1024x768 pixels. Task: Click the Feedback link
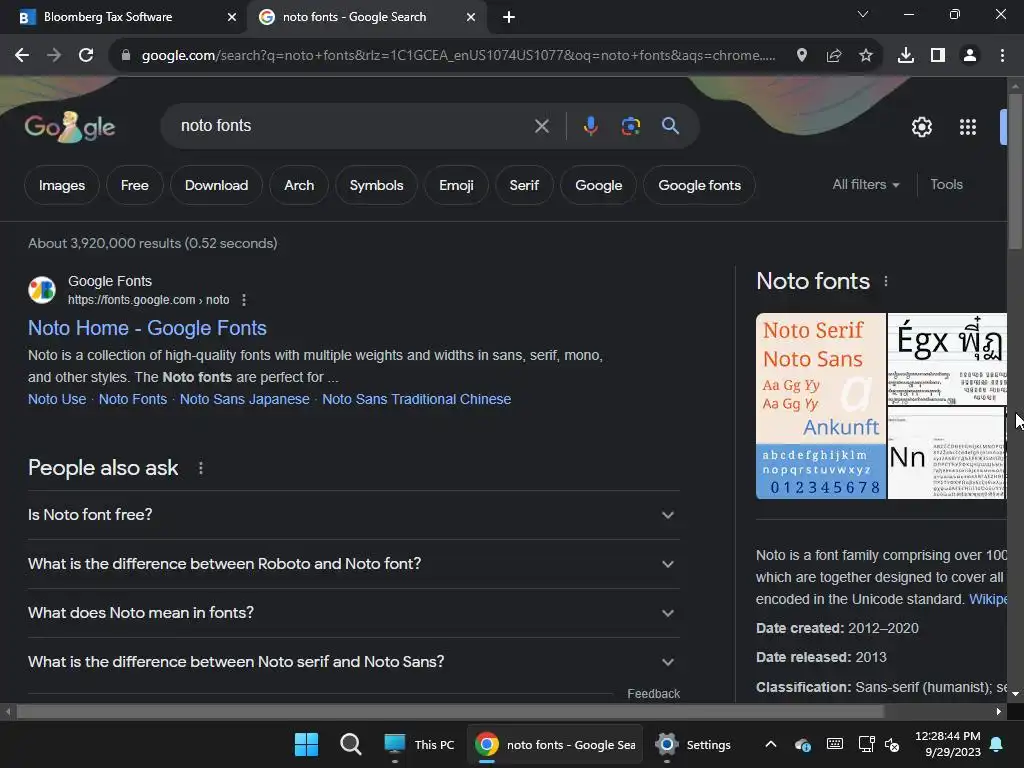point(653,694)
